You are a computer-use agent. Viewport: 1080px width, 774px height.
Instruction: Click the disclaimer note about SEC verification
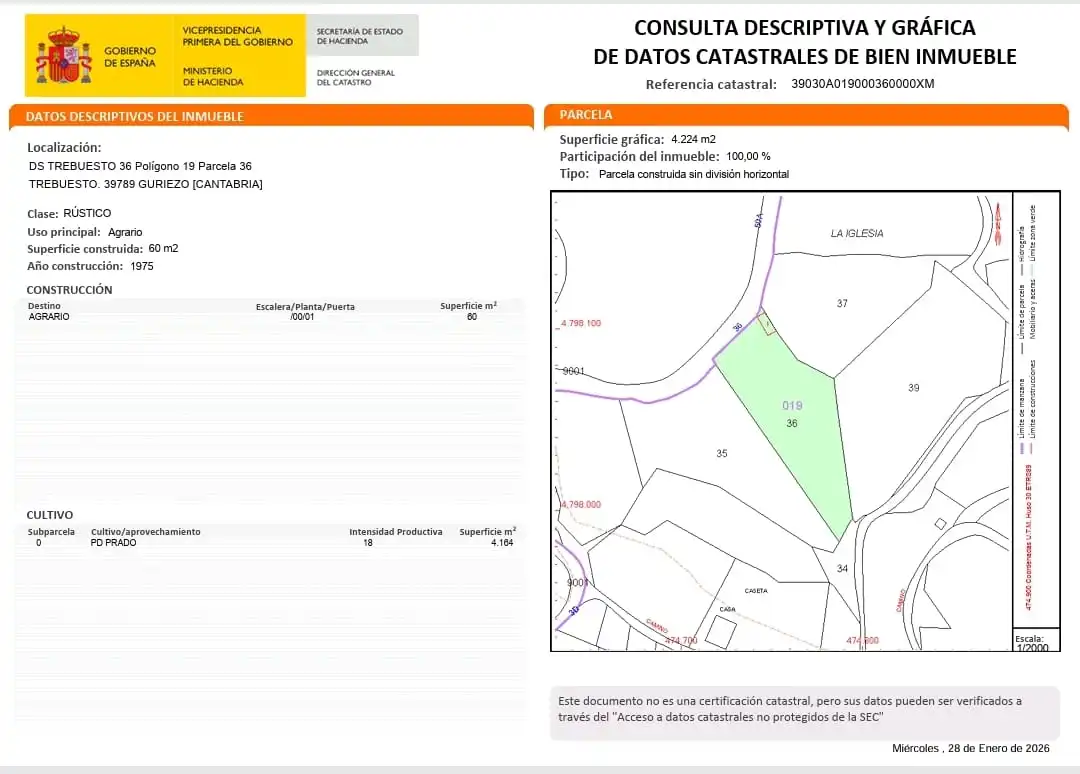(804, 712)
